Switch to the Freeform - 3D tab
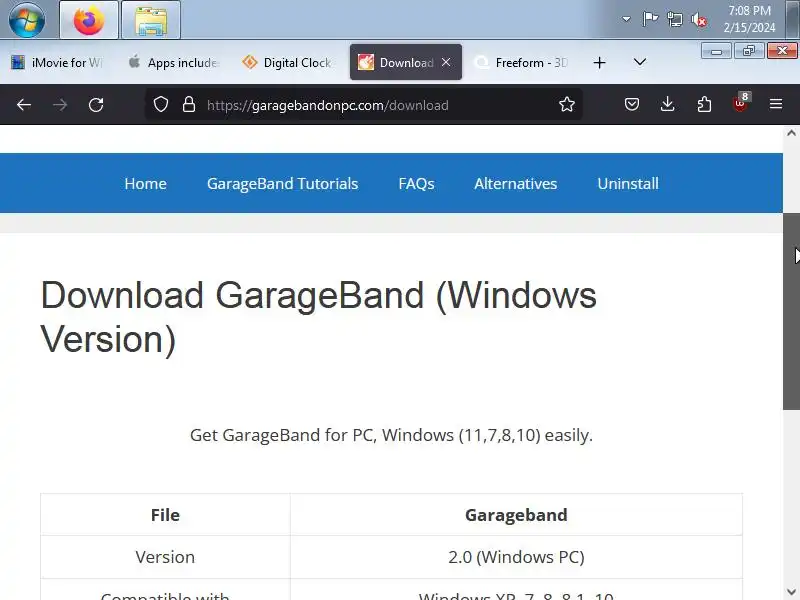 (x=522, y=62)
